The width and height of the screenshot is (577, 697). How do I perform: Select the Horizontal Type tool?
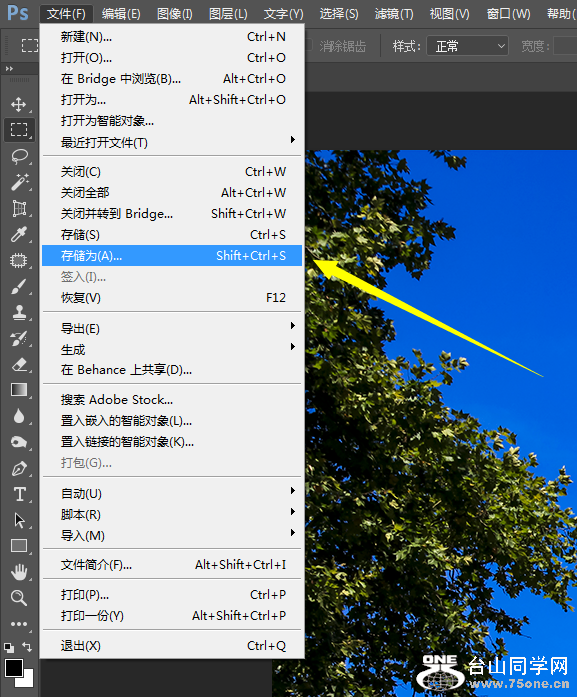(19, 494)
